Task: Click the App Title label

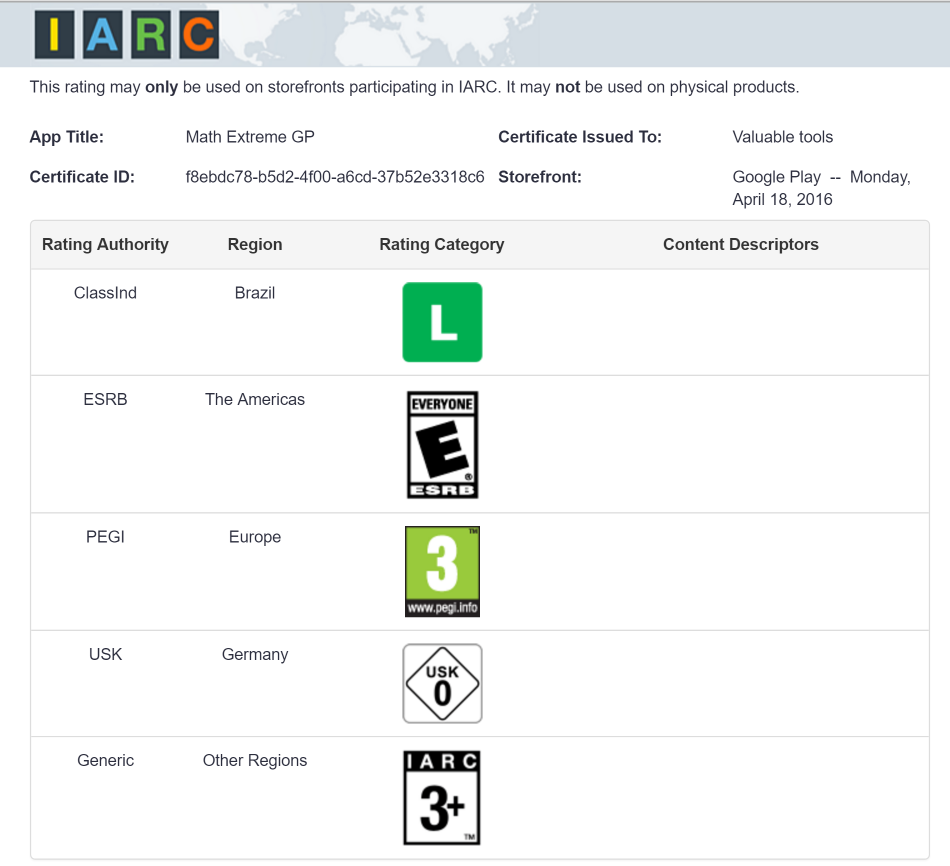Action: (67, 137)
